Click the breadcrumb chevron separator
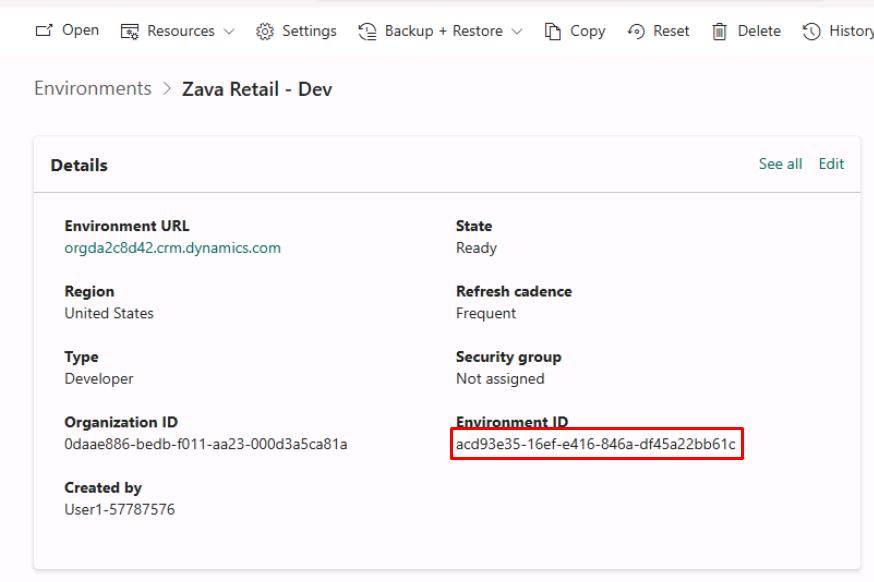Screen dimensions: 874x582 [167, 89]
